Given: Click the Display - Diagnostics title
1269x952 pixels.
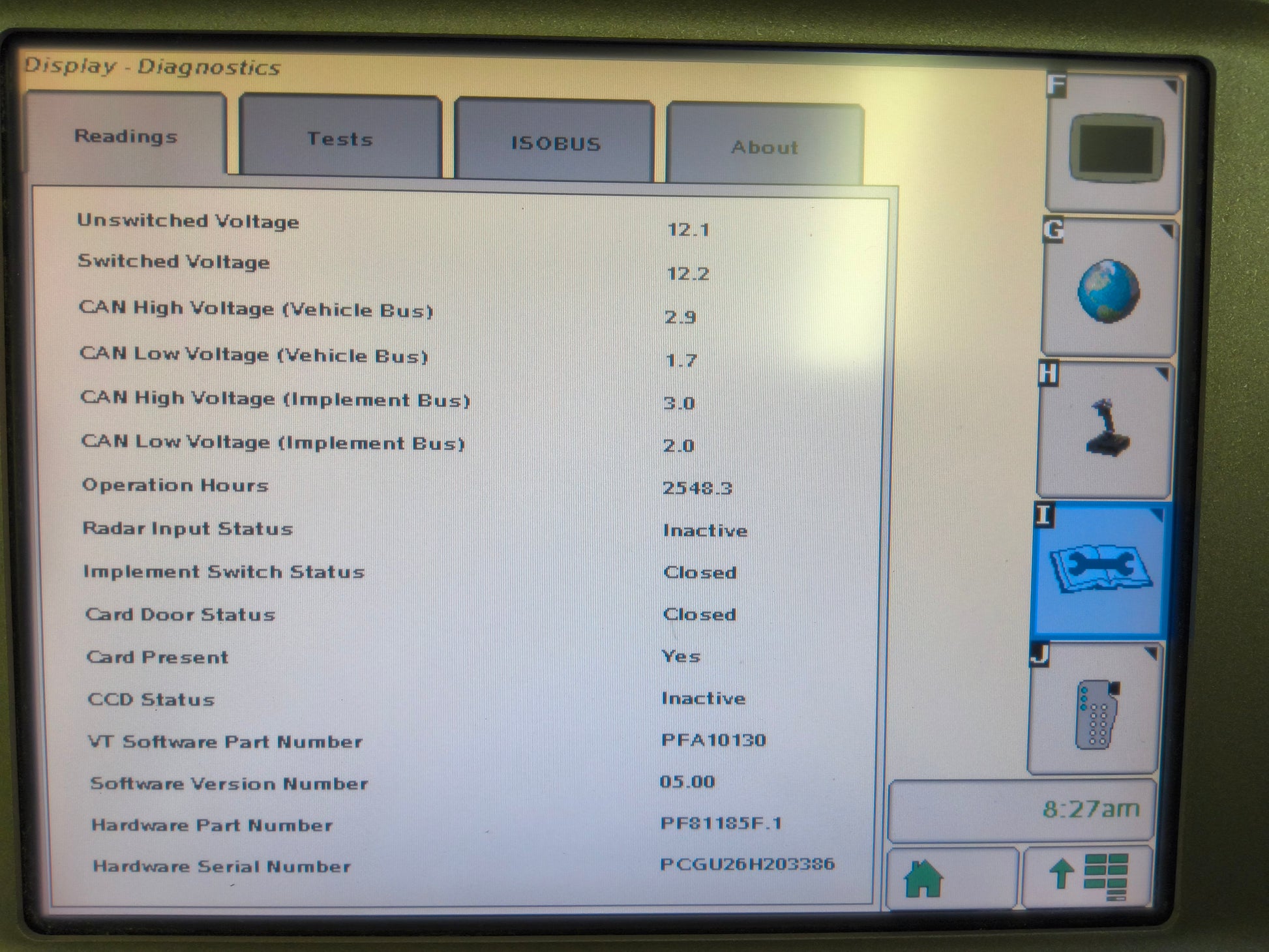Looking at the screenshot, I should [152, 67].
